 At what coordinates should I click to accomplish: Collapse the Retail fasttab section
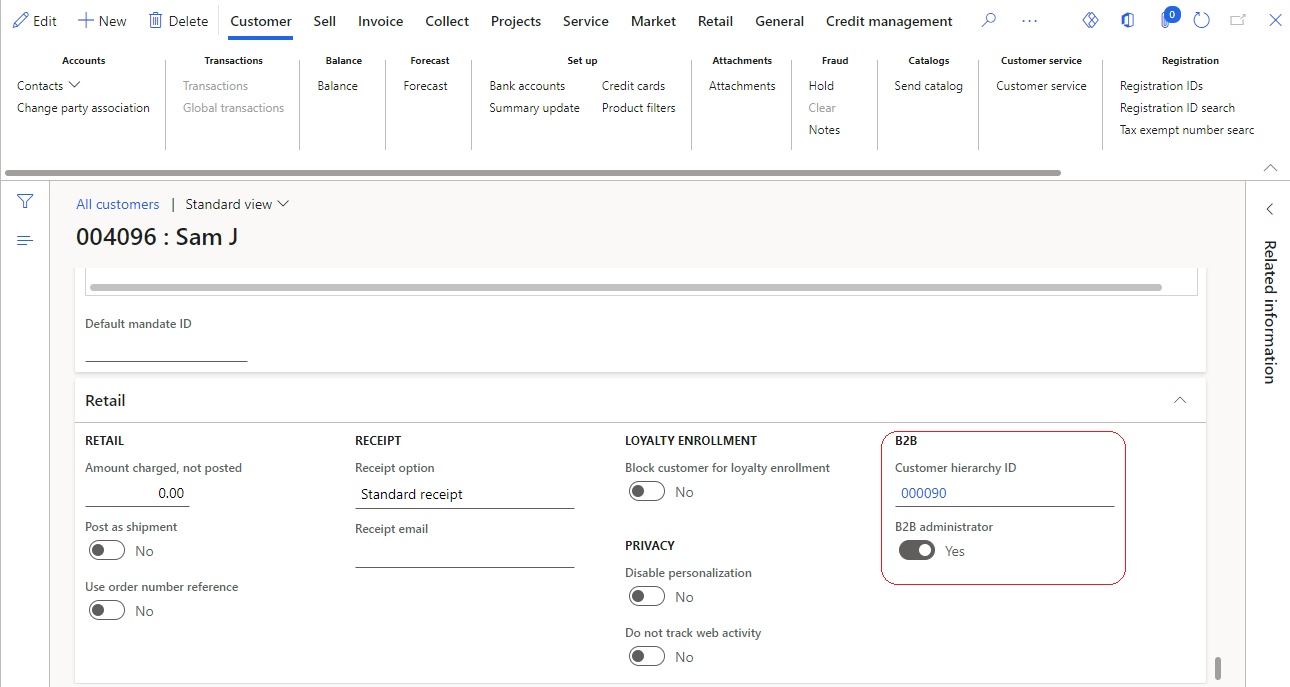1180,400
